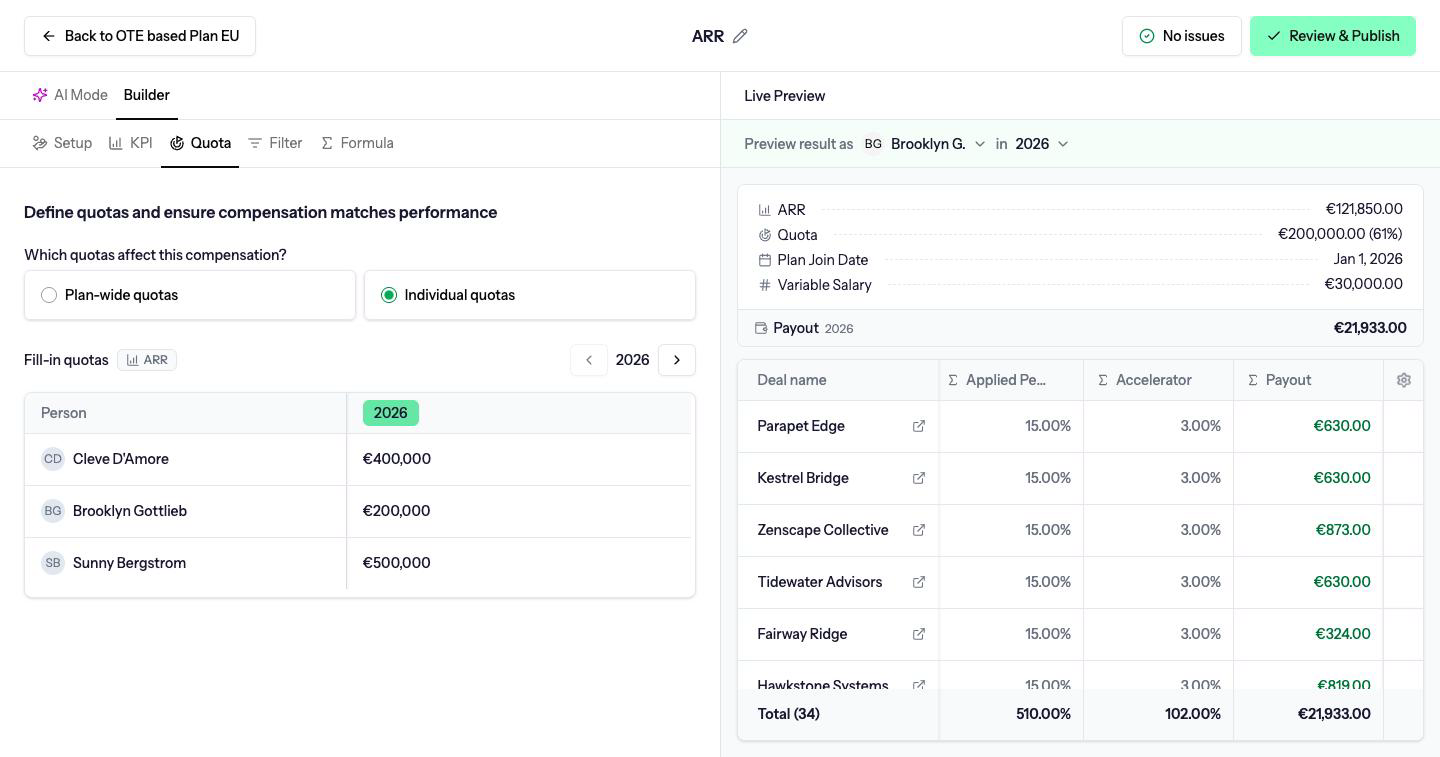Switch to AI Mode tab
Image resolution: width=1440 pixels, height=757 pixels.
coord(70,95)
